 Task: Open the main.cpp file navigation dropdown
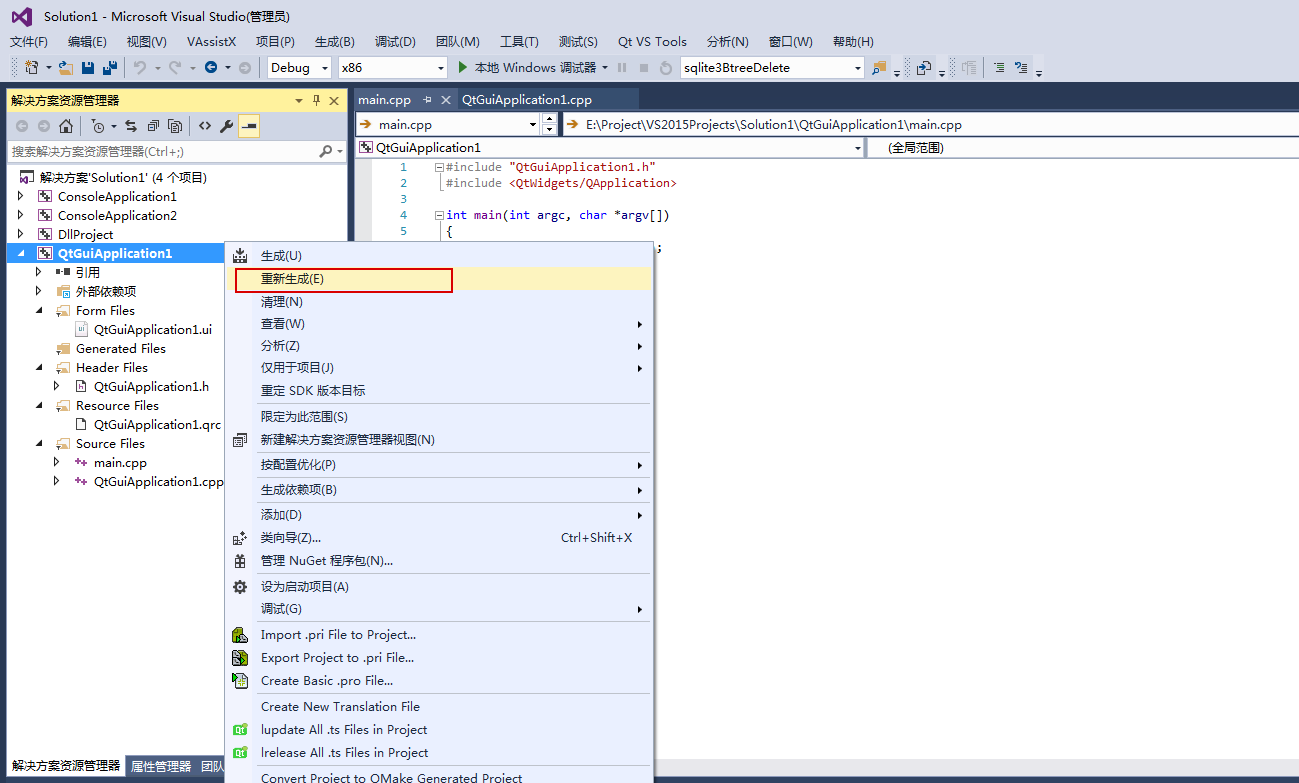(x=532, y=125)
